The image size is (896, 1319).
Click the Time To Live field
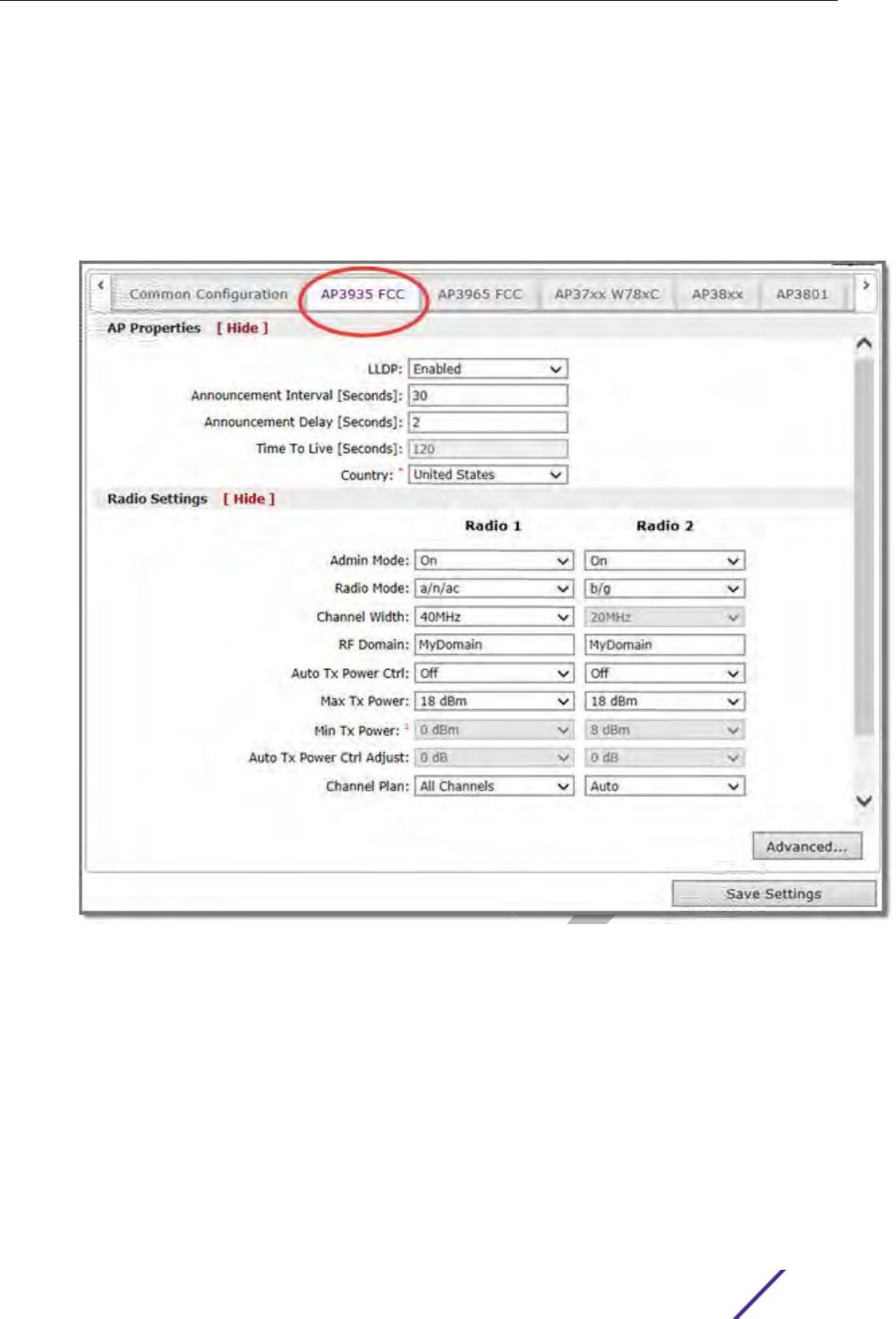click(x=488, y=449)
